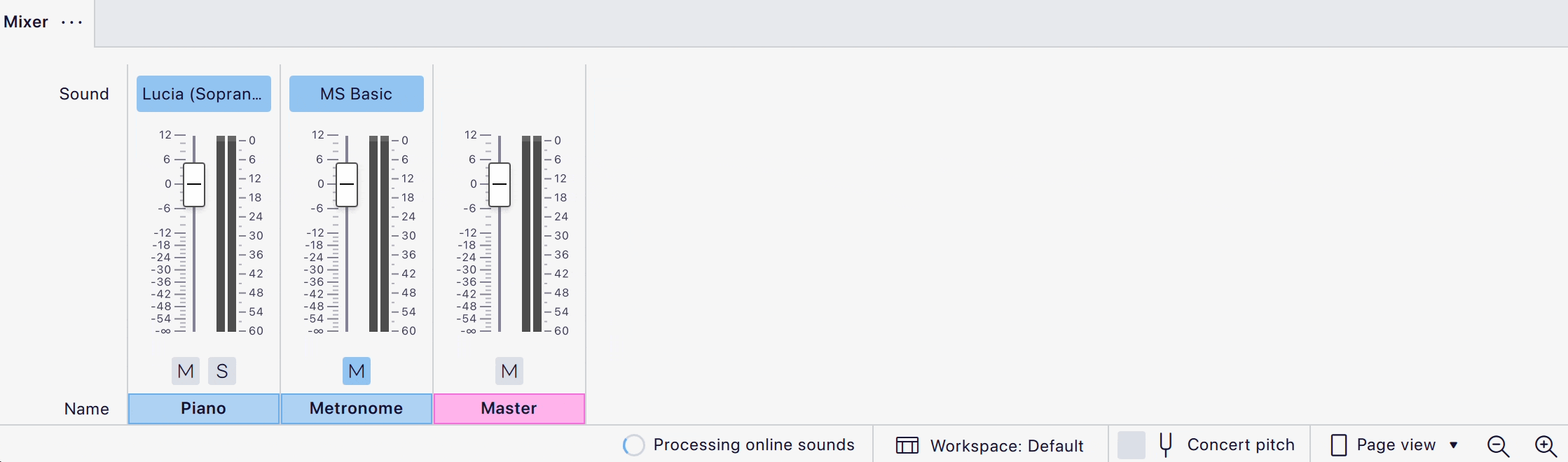Click Workspace: Default in the status bar
The image size is (1568, 462).
point(1005,444)
